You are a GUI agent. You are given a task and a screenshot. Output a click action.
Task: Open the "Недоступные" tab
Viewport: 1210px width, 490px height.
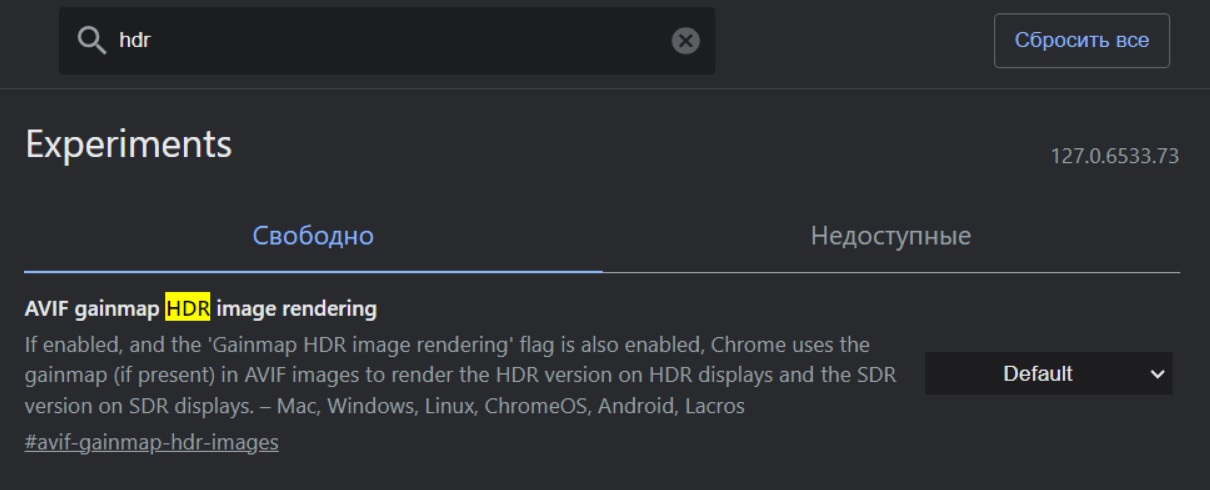coord(890,237)
